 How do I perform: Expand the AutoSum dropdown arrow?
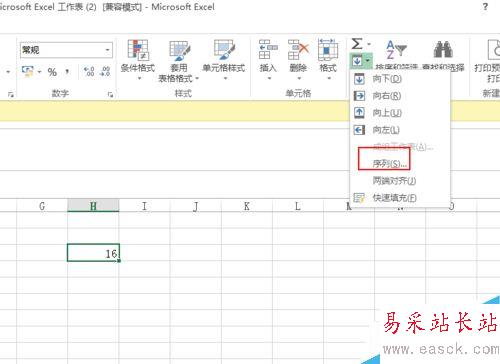tap(369, 44)
